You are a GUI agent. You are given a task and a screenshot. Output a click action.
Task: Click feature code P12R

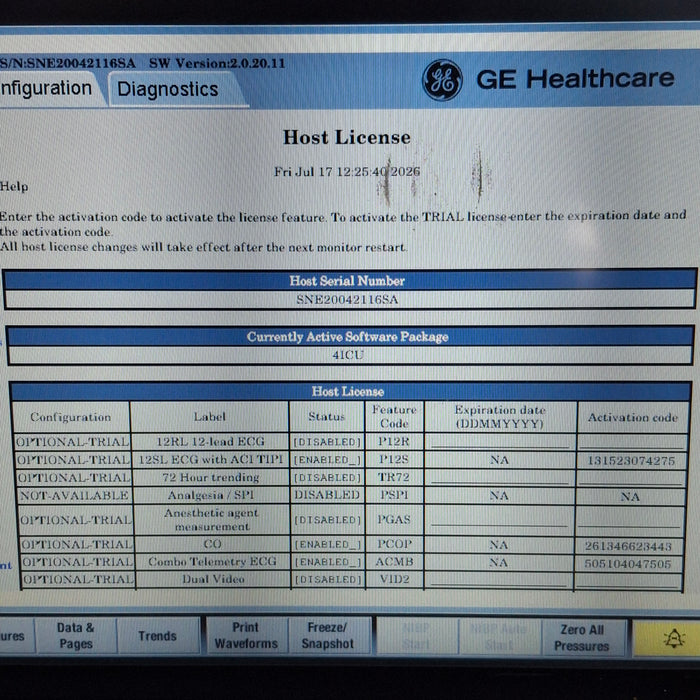point(393,441)
